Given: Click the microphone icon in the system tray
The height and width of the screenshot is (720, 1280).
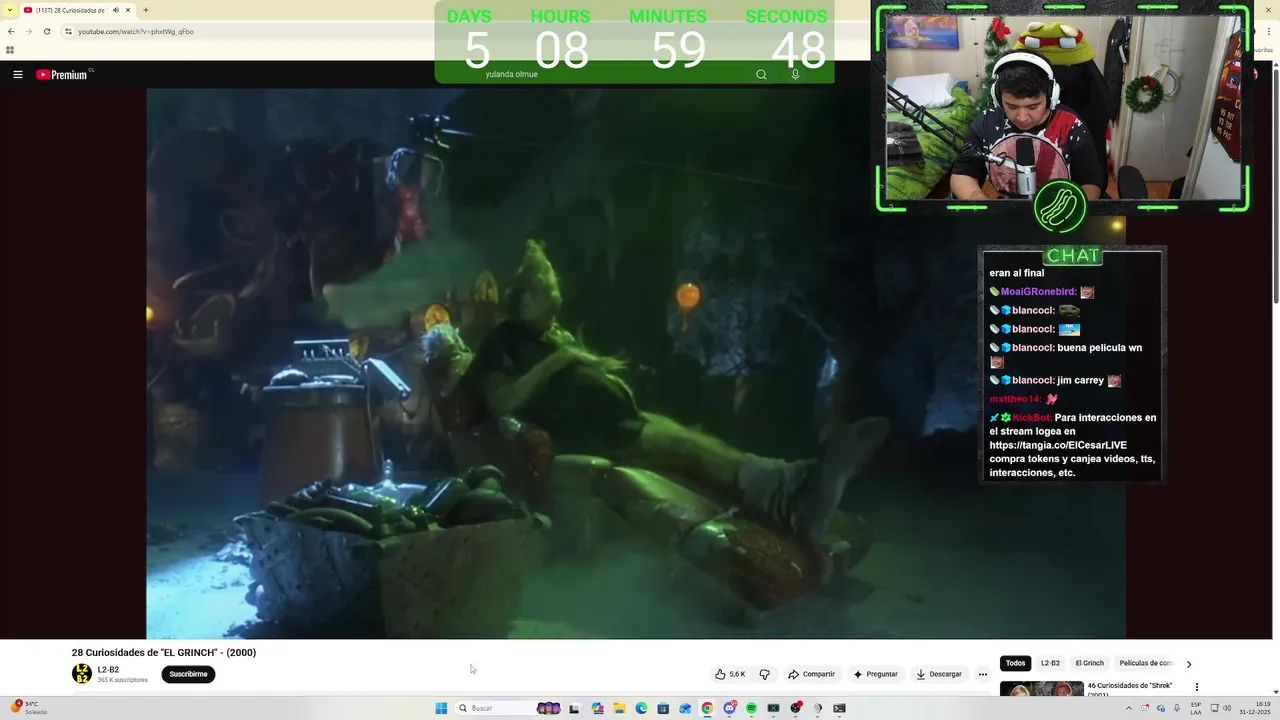Looking at the screenshot, I should tap(1177, 708).
